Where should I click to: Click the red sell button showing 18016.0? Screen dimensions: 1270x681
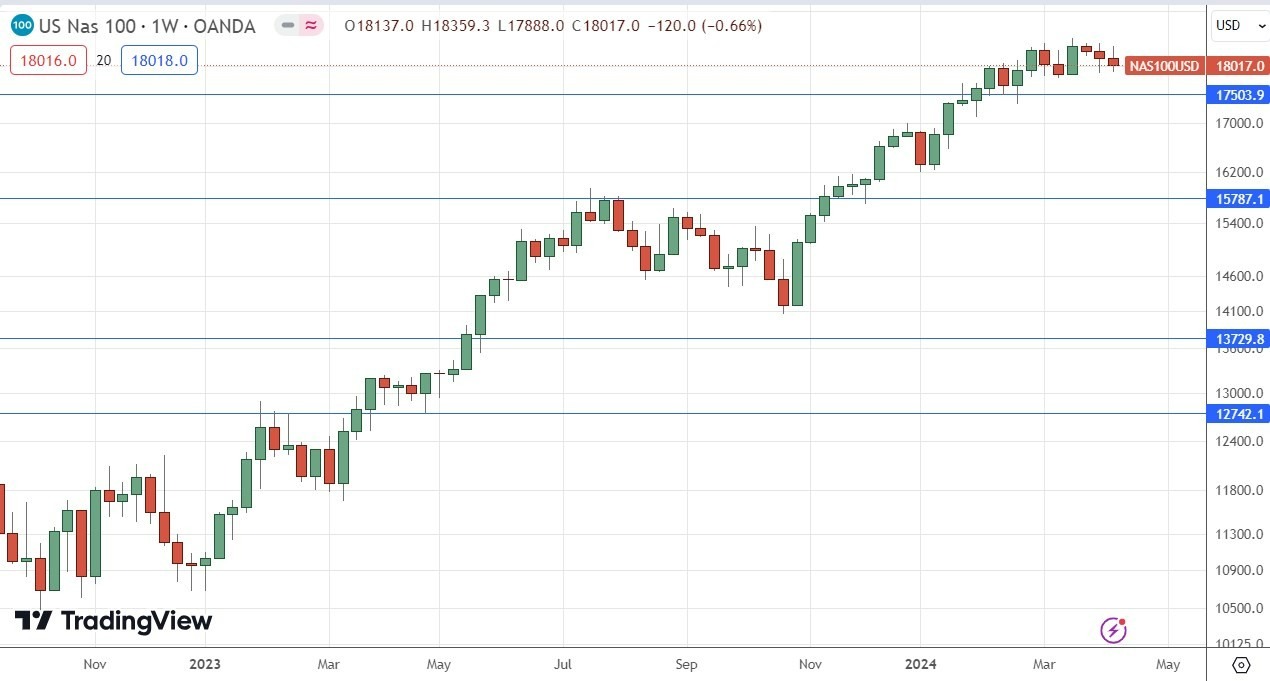point(48,60)
